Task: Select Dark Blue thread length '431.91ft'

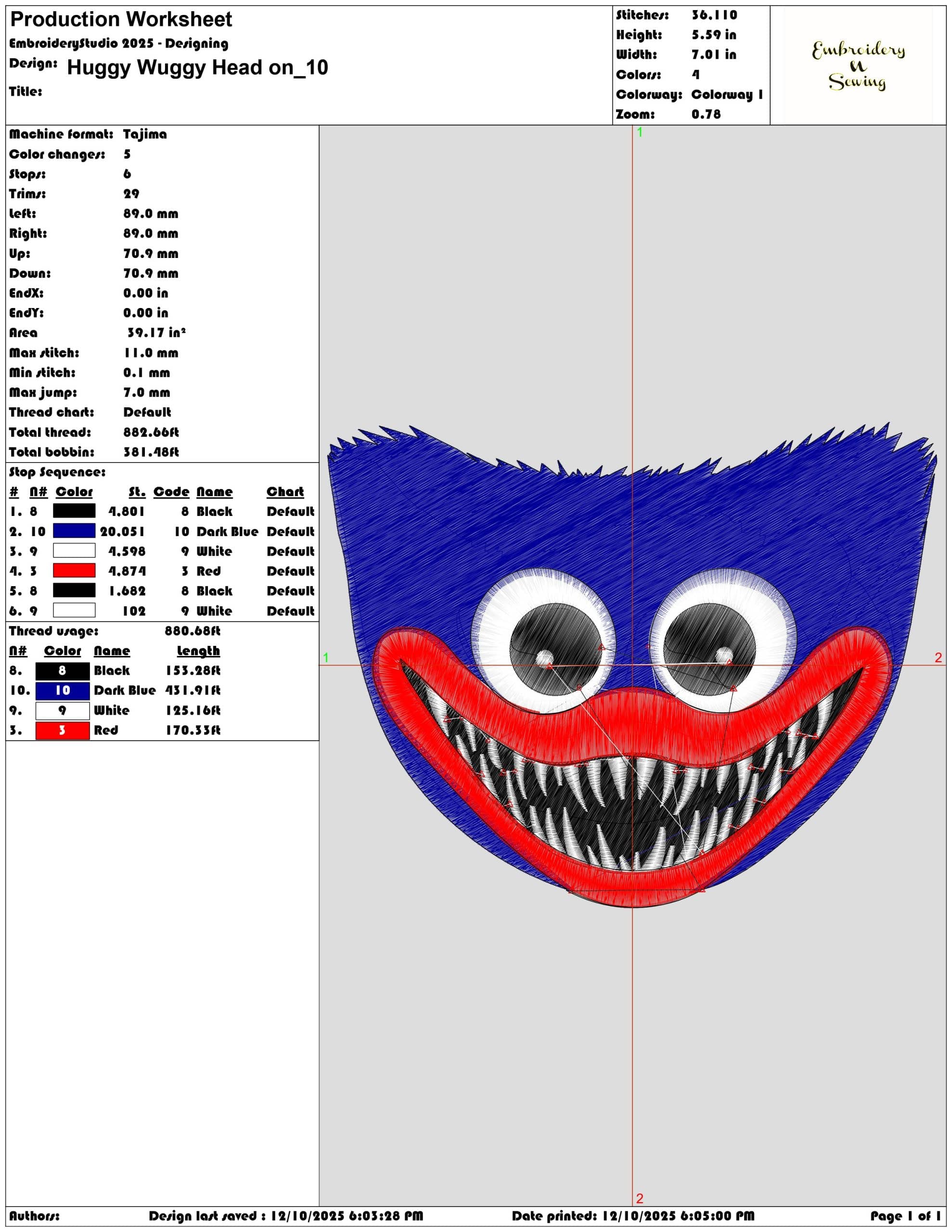Action: click(193, 691)
